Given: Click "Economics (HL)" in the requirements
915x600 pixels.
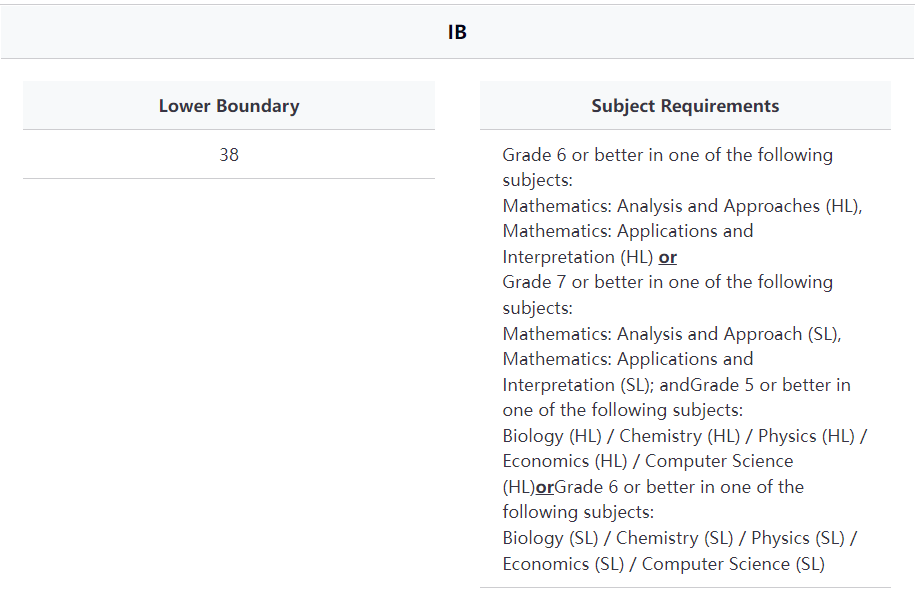Looking at the screenshot, I should tap(564, 461).
